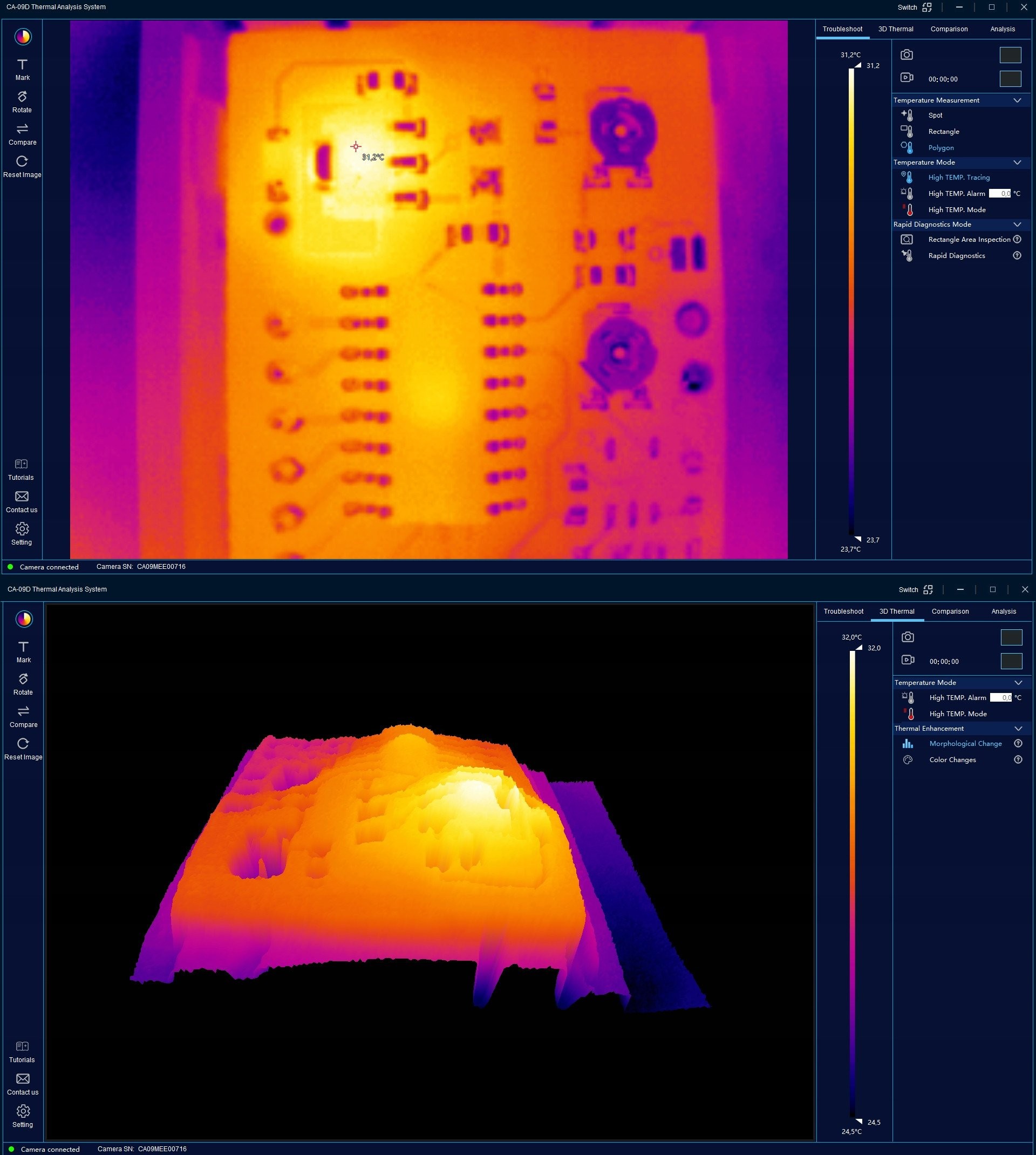Open help icon beside Color Changes
The height and width of the screenshot is (1155, 1036).
coord(1018,760)
